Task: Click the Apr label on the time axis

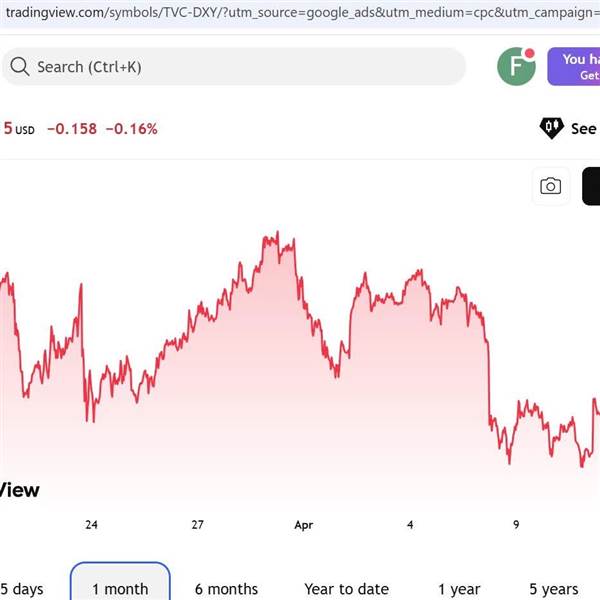Action: click(x=304, y=524)
